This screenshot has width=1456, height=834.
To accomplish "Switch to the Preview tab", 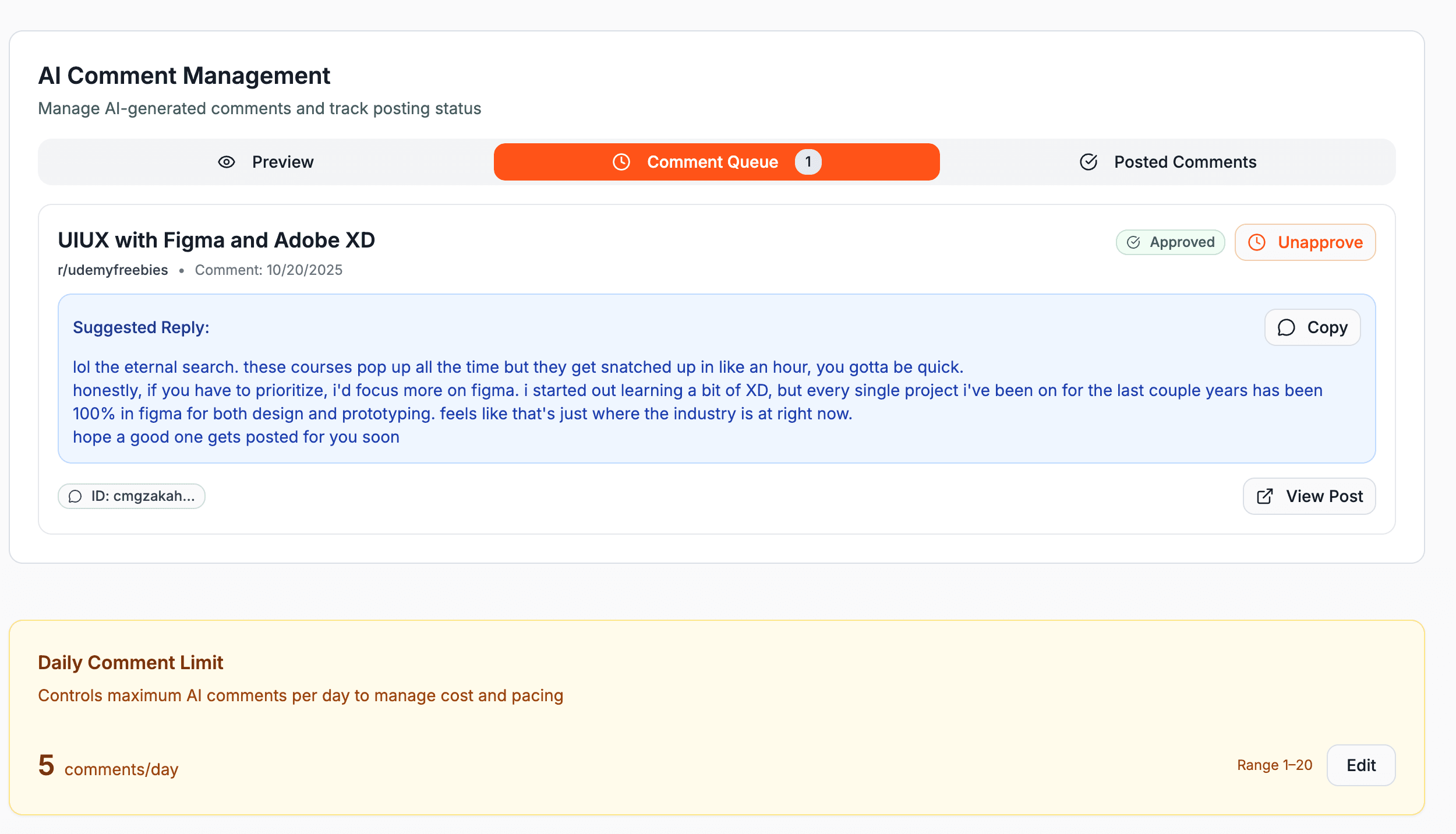I will 266,162.
